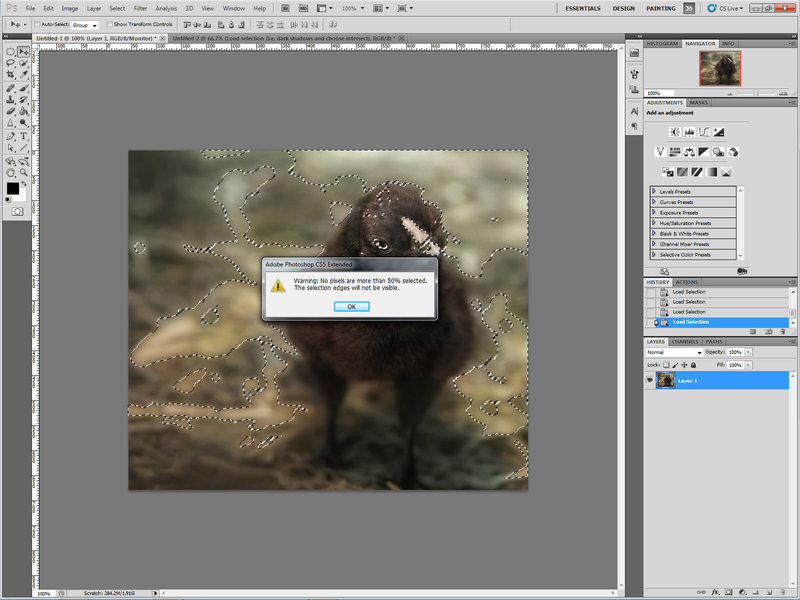
Task: Select the Crop tool
Action: [10, 75]
